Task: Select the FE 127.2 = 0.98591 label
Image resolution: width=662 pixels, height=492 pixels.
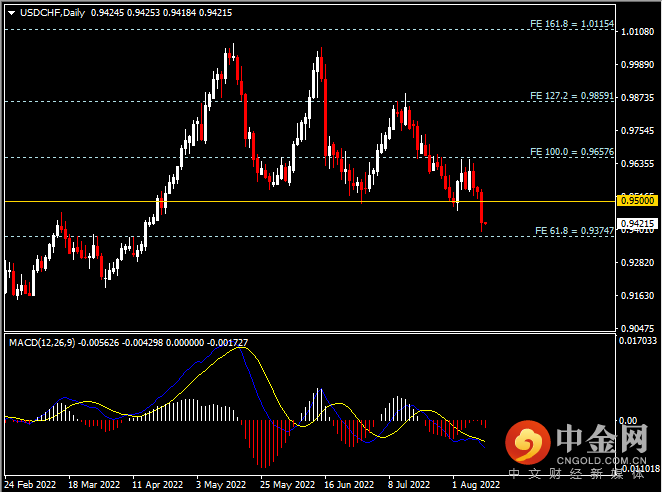Action: pyautogui.click(x=572, y=96)
